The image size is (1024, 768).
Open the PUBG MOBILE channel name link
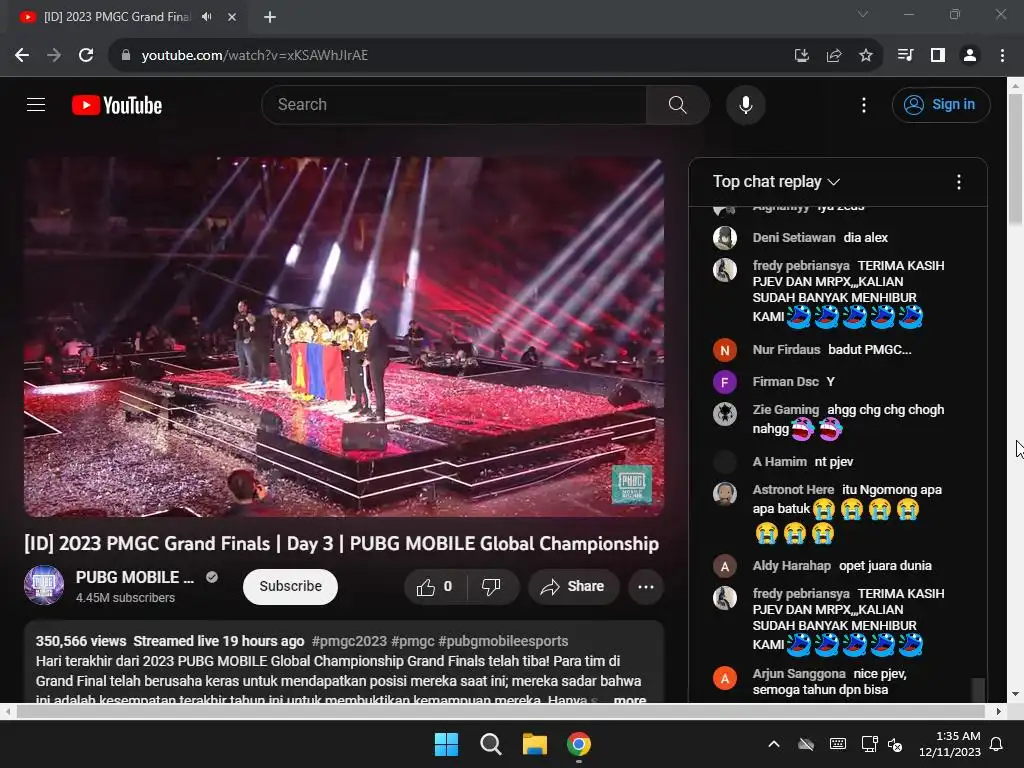135,577
